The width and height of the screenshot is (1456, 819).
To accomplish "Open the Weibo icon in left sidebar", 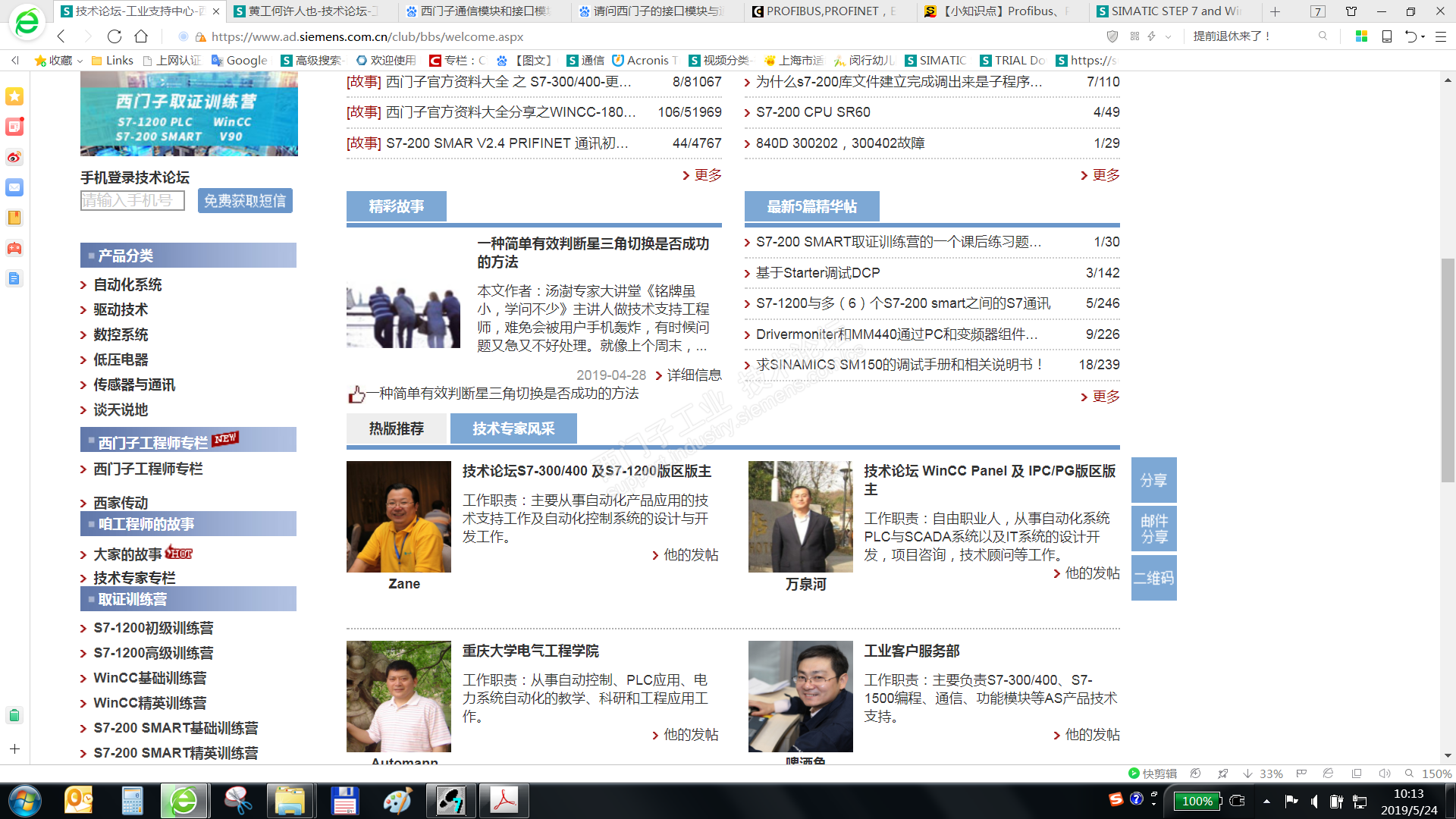I will click(14, 158).
